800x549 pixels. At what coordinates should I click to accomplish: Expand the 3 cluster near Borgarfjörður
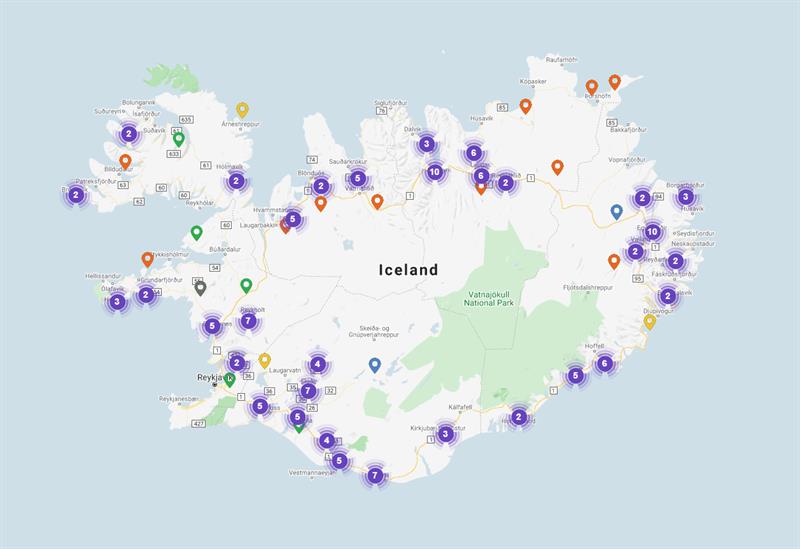[x=685, y=197]
